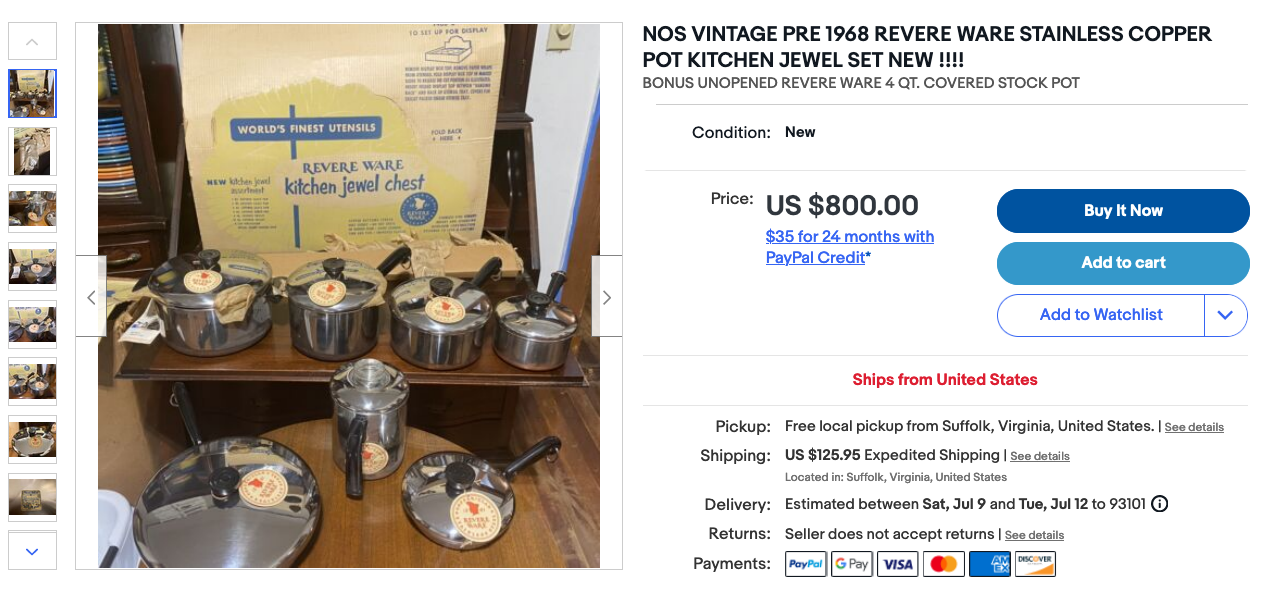
Task: Select the fourth photo thumbnail
Action: coord(32,266)
